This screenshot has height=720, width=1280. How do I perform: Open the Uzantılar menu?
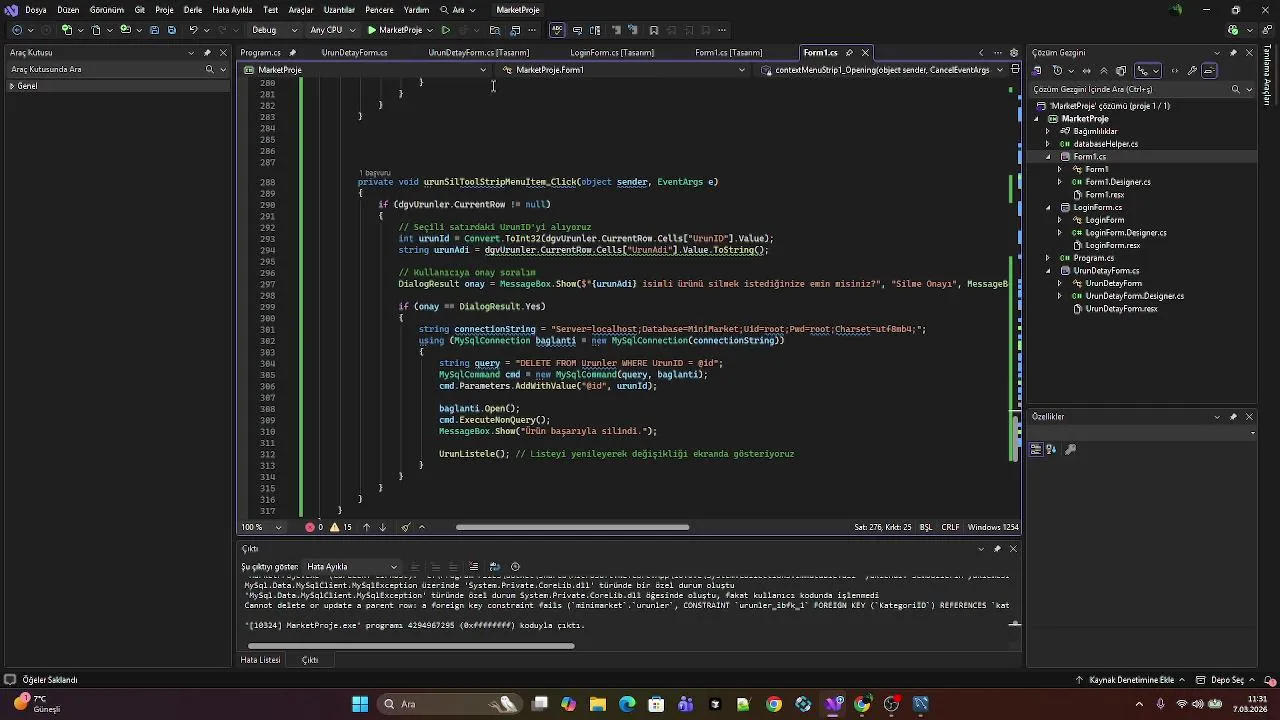tap(339, 10)
